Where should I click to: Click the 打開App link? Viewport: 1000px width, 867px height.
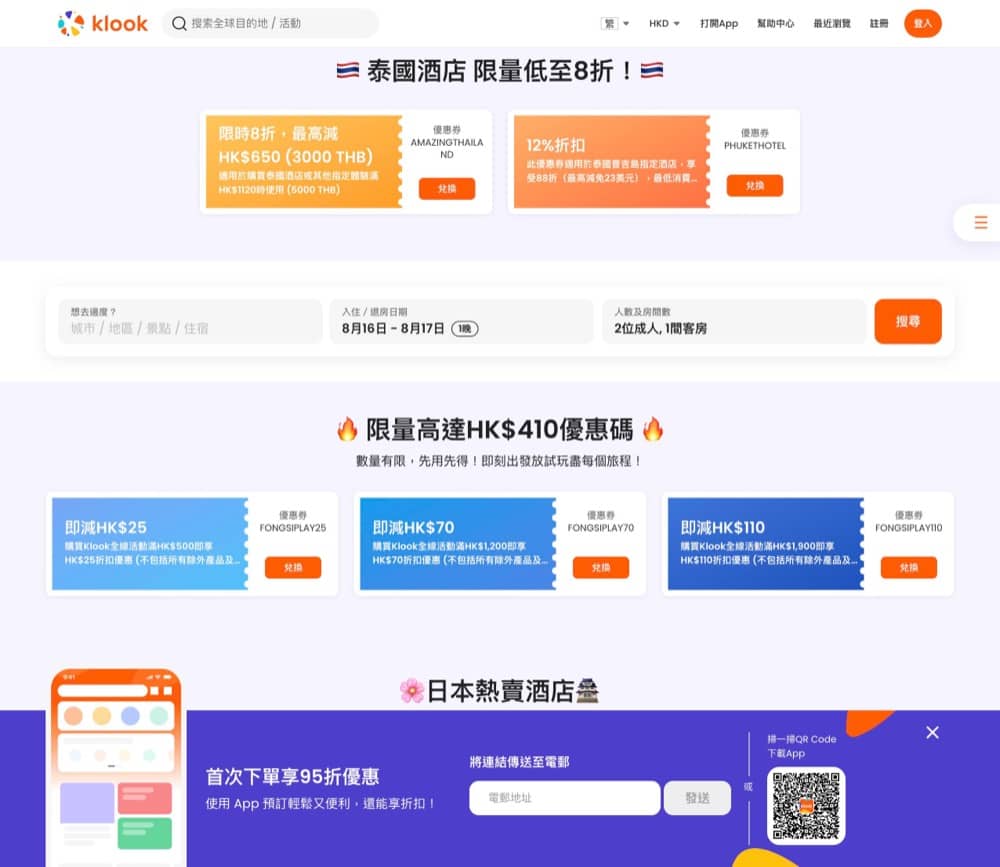click(x=719, y=23)
